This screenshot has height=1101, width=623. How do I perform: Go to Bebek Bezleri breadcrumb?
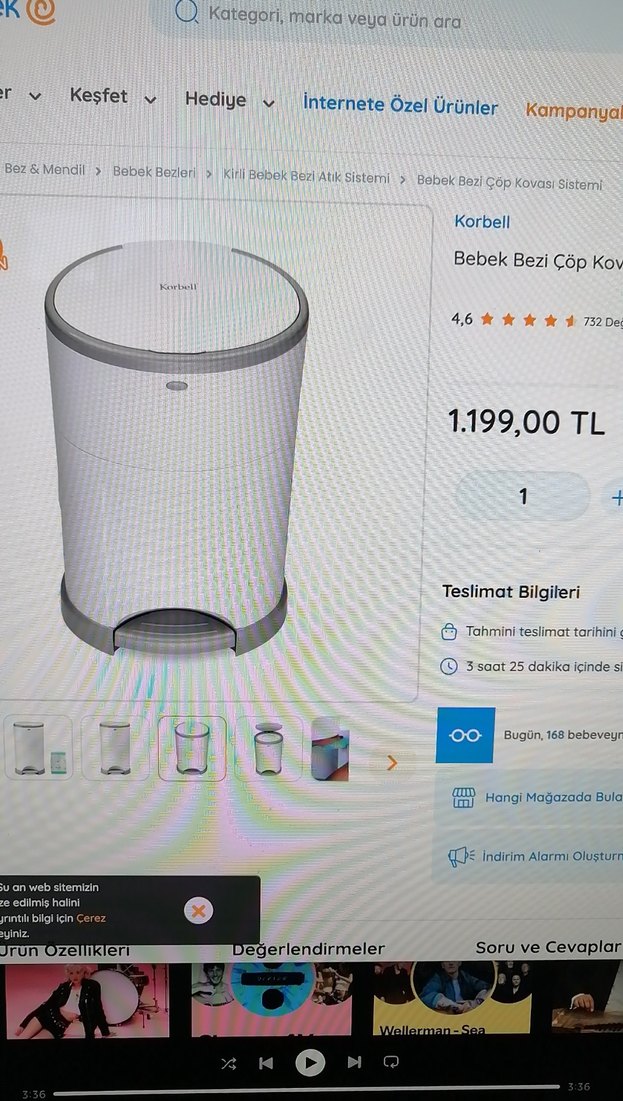155,172
